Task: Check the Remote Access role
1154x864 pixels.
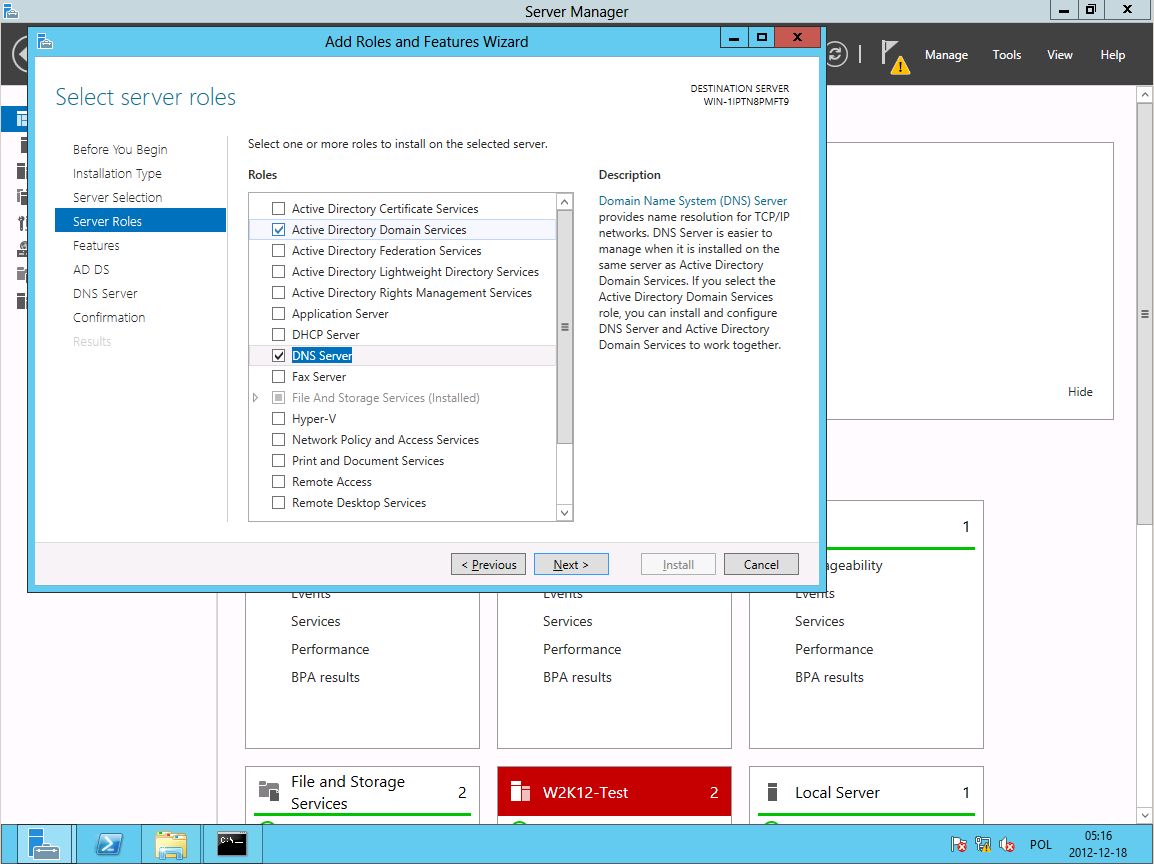Action: [x=278, y=481]
